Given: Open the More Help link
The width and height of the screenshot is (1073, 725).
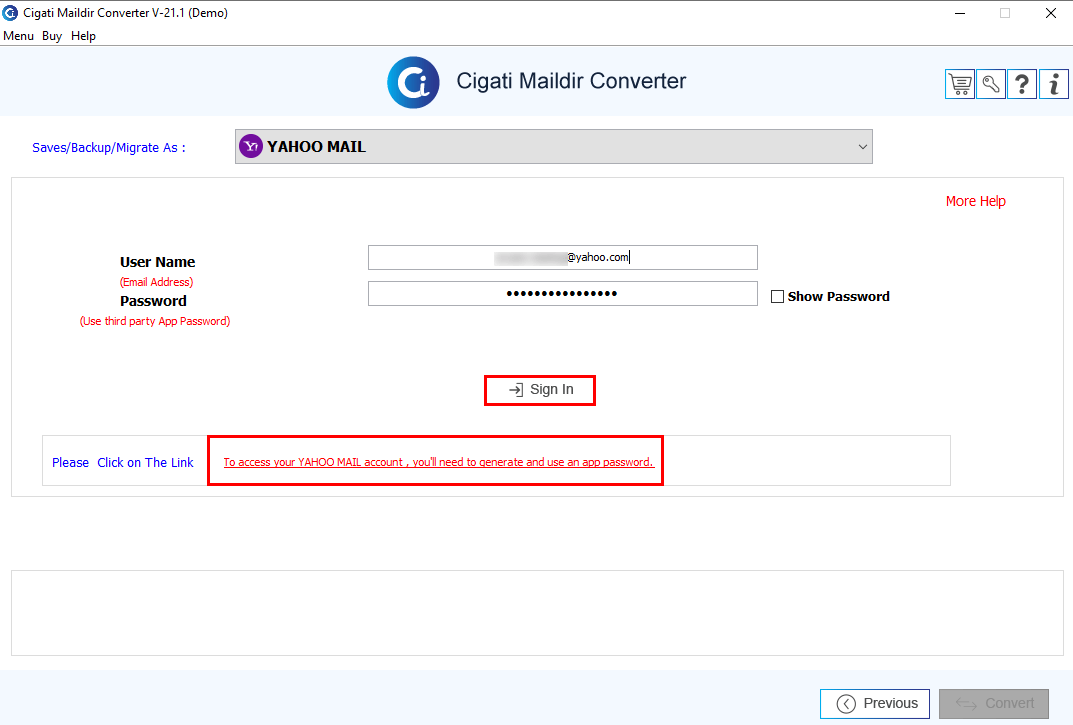Looking at the screenshot, I should (x=976, y=201).
